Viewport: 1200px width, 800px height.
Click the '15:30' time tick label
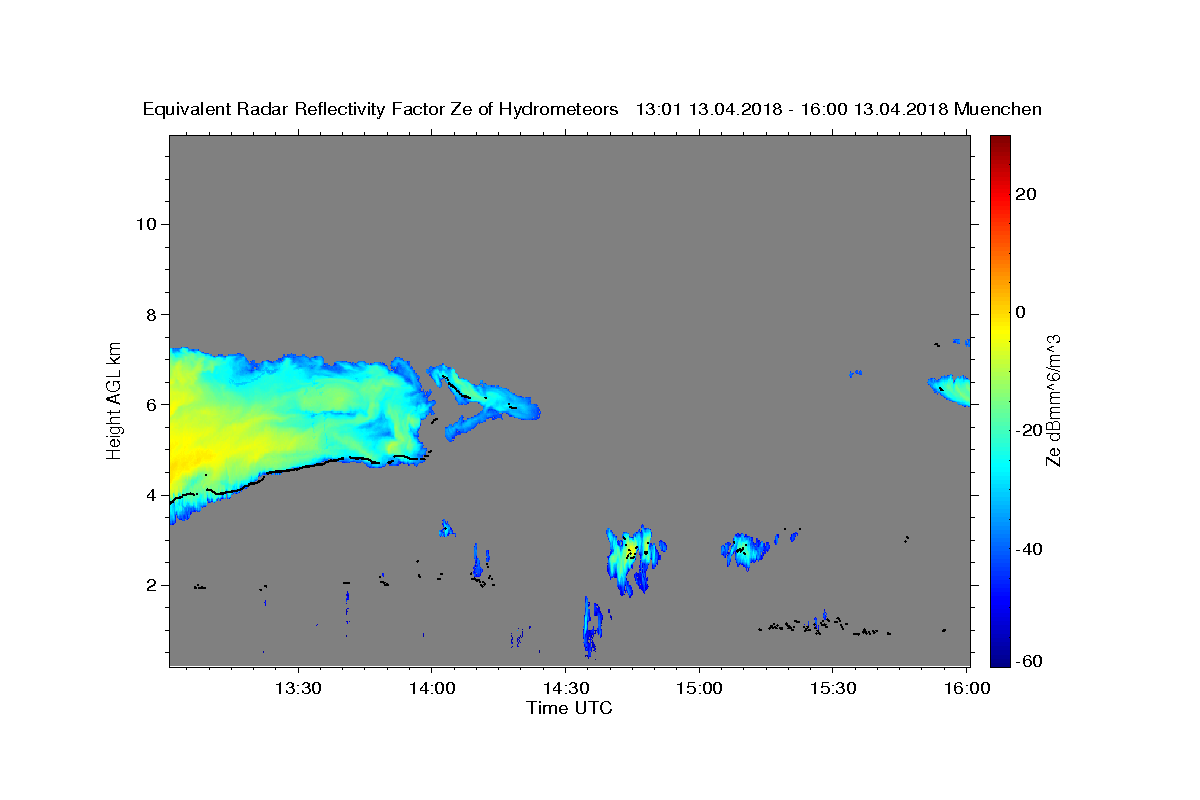(833, 688)
